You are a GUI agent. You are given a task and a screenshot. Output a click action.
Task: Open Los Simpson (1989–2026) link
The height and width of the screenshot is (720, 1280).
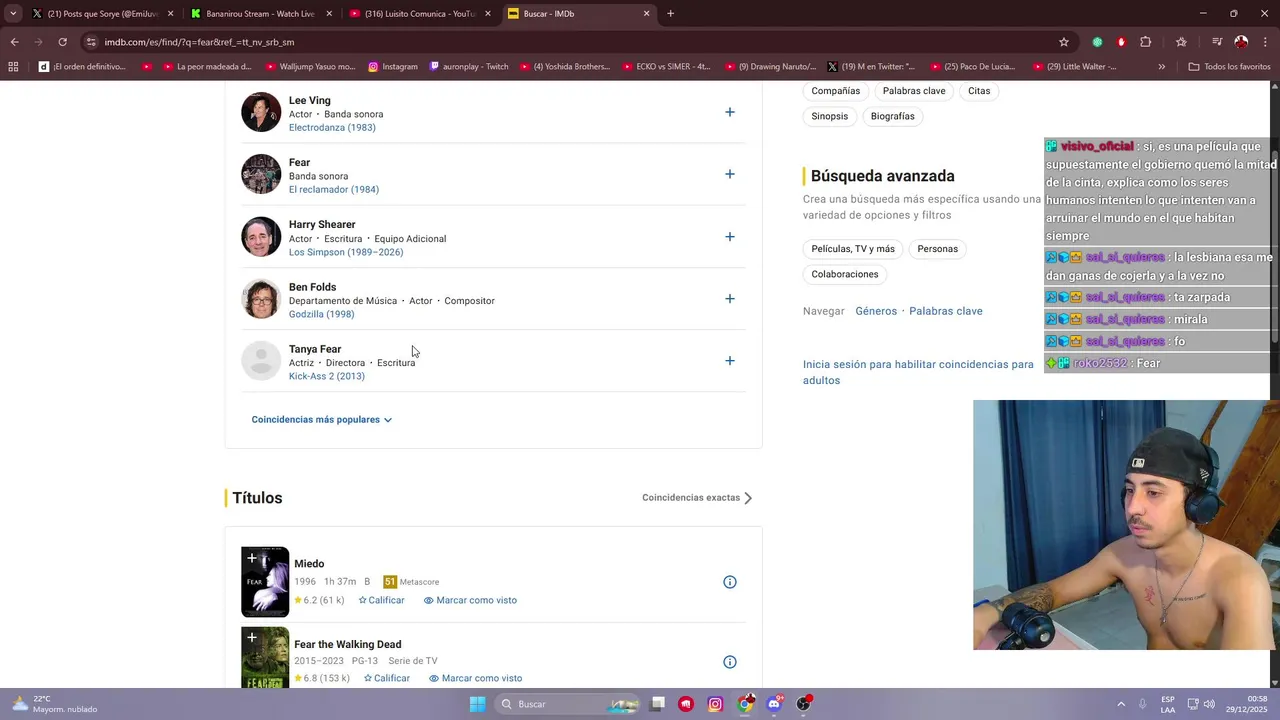coord(346,252)
